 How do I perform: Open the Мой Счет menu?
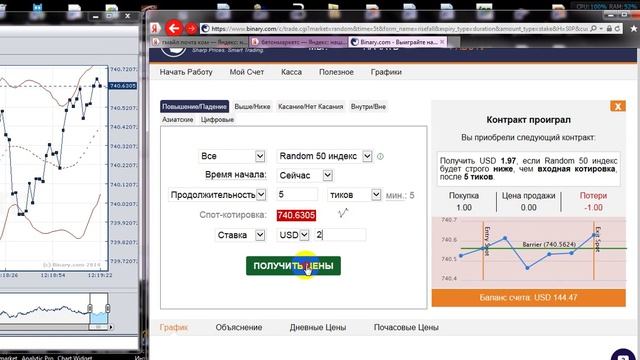(x=247, y=72)
